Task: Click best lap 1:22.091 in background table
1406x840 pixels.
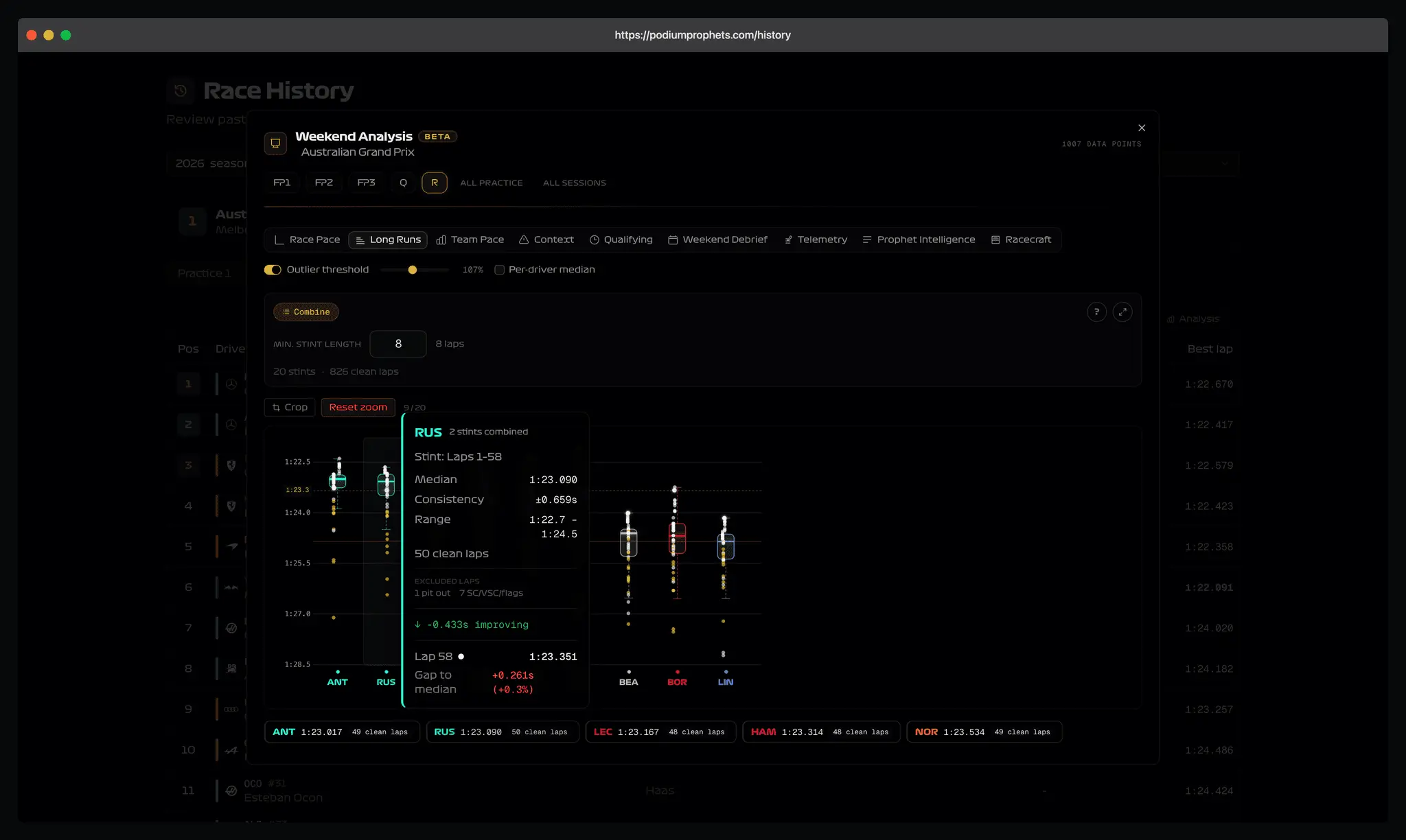Action: pos(1209,587)
